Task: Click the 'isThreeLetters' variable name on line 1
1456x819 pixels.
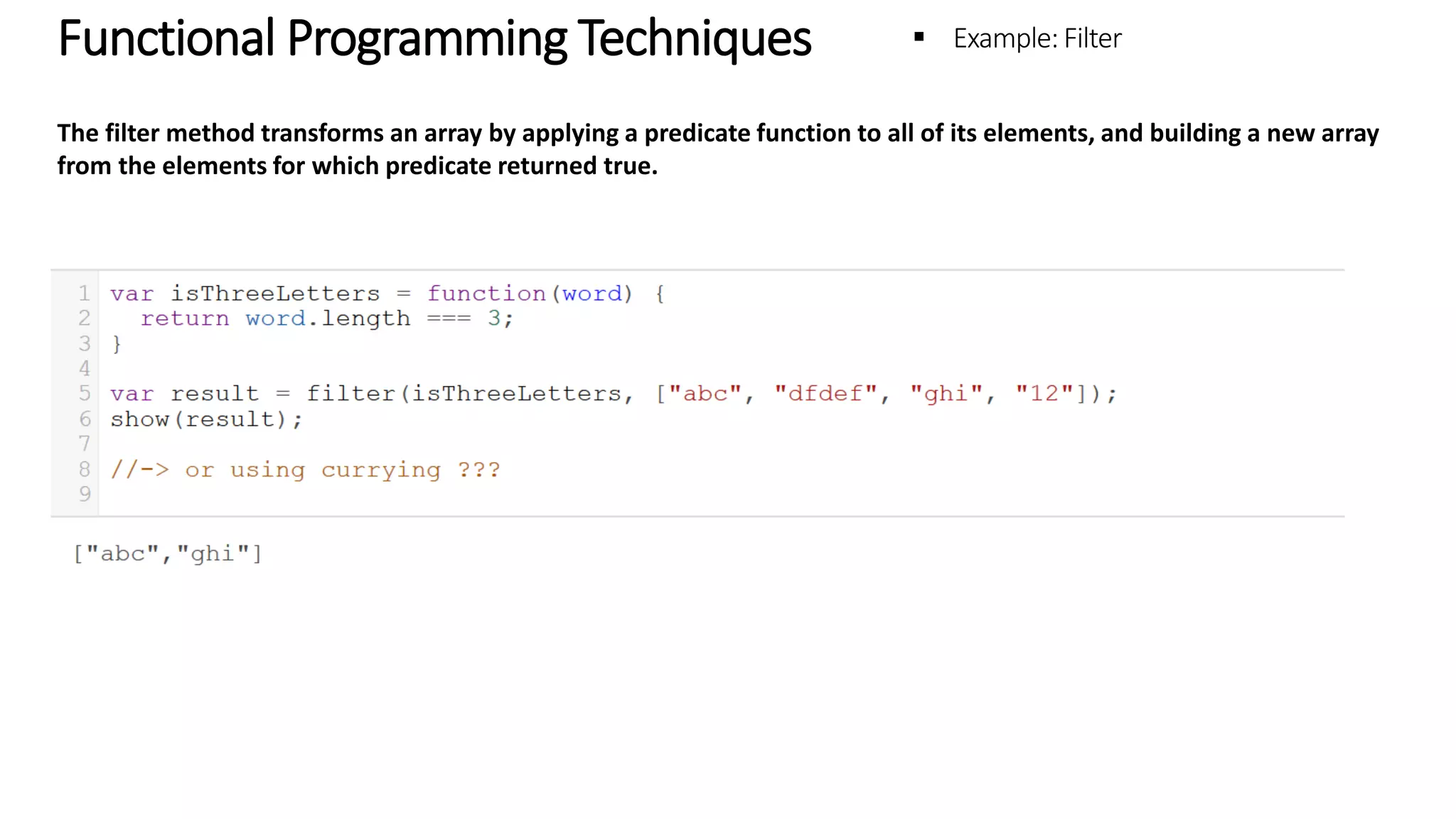Action: [x=275, y=294]
